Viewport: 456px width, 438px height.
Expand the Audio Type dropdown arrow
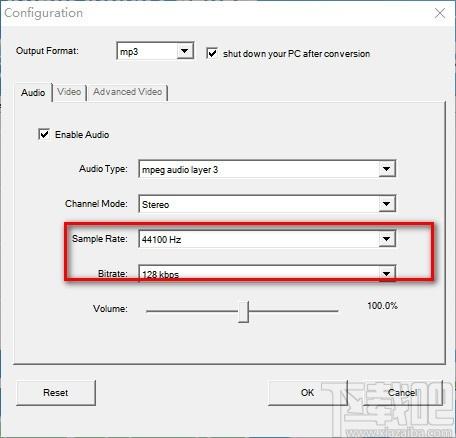click(387, 169)
